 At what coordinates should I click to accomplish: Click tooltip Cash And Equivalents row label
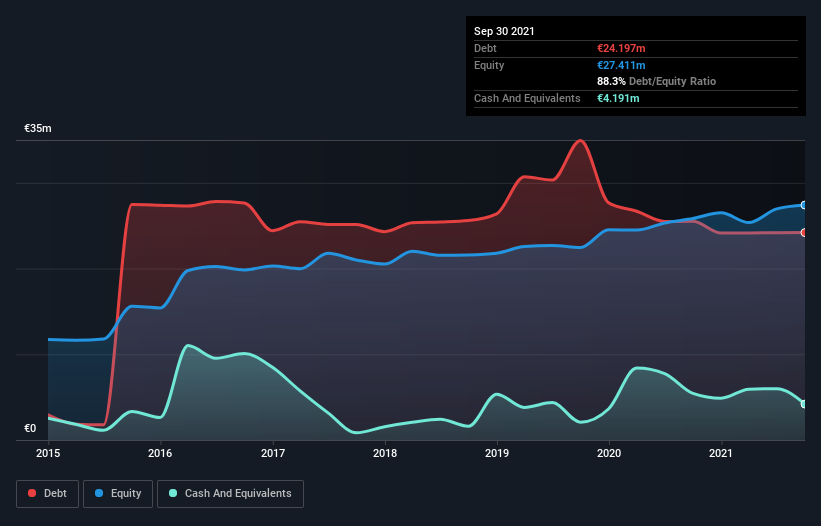point(527,98)
